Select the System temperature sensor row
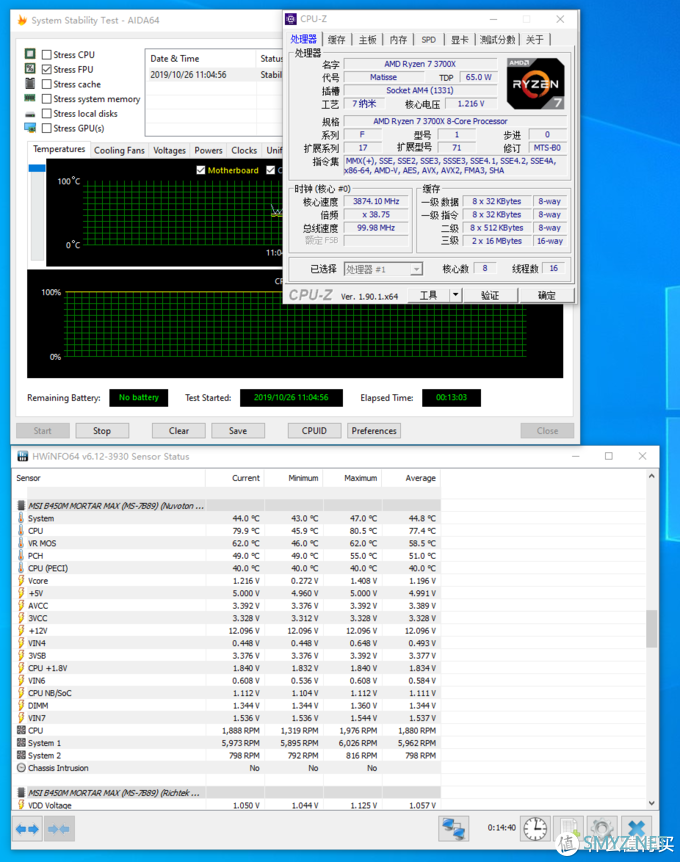 (x=227, y=518)
